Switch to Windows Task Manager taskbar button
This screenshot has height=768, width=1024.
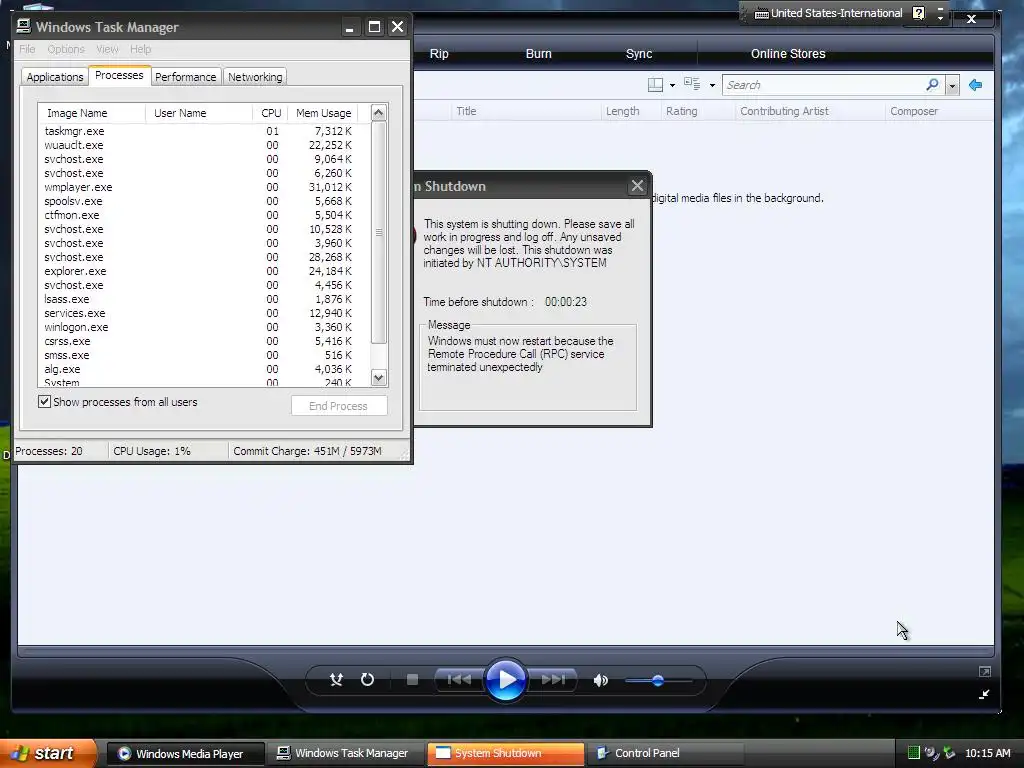click(345, 754)
